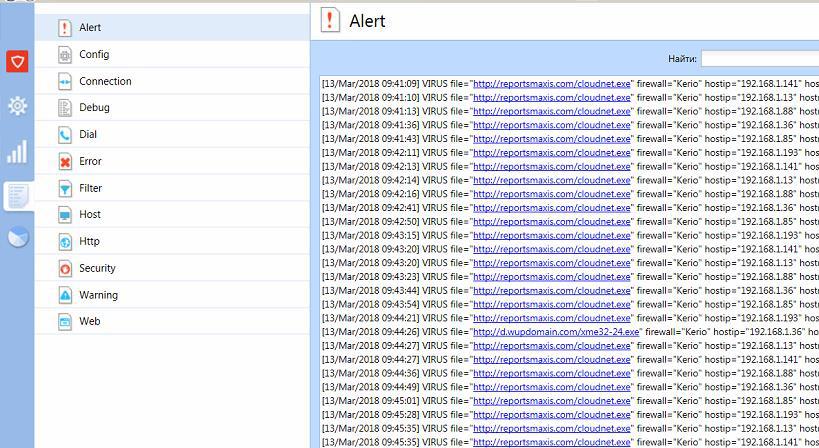This screenshot has height=448, width=819.
Task: Open cloudnet.exe link in 09:45:28 entry
Action: (552, 415)
